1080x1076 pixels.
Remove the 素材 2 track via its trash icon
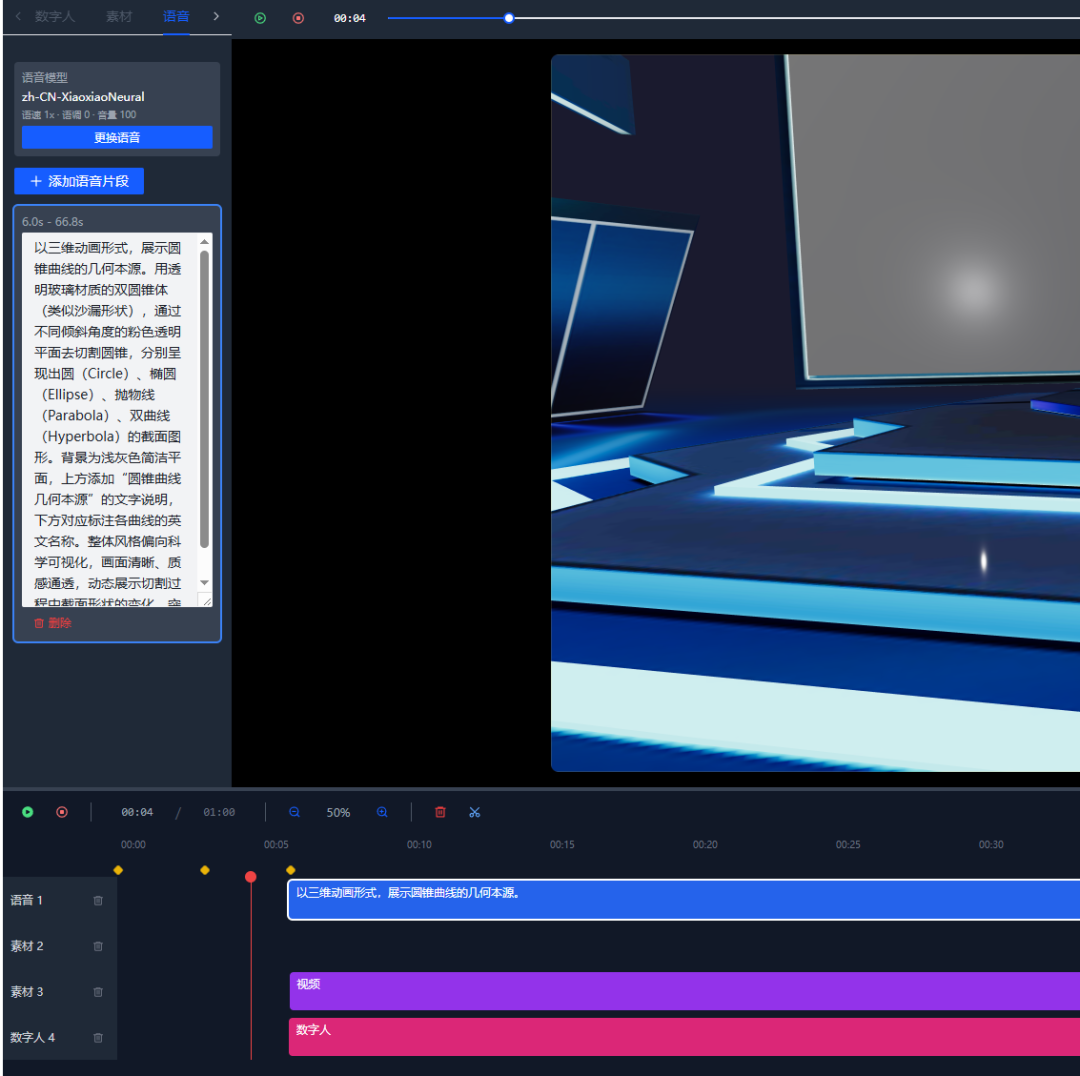point(98,946)
